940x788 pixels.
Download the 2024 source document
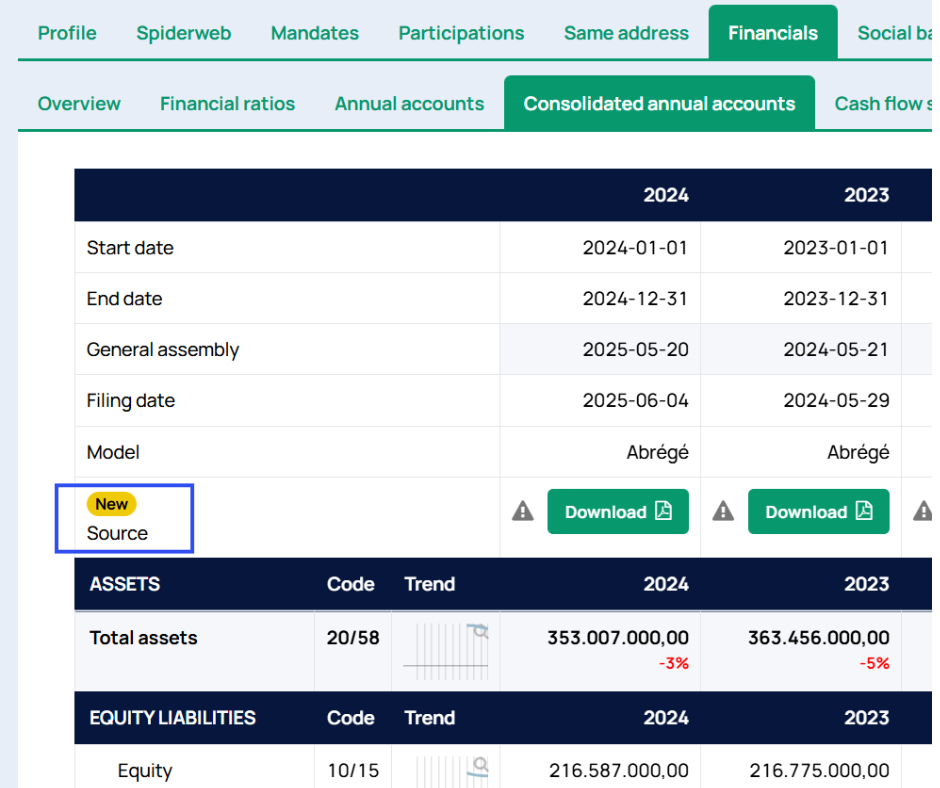point(617,512)
